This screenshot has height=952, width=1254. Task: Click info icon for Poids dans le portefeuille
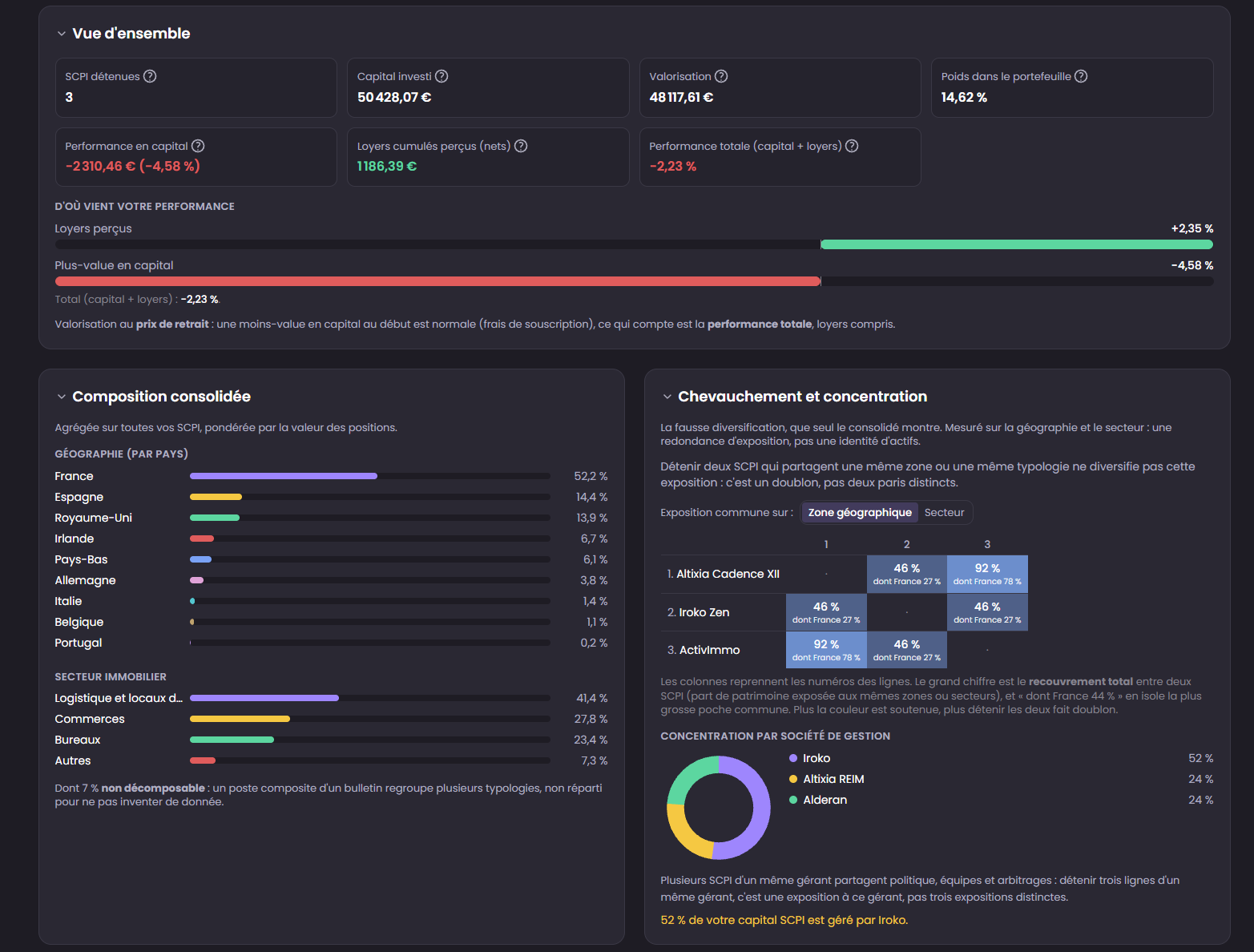[1081, 76]
